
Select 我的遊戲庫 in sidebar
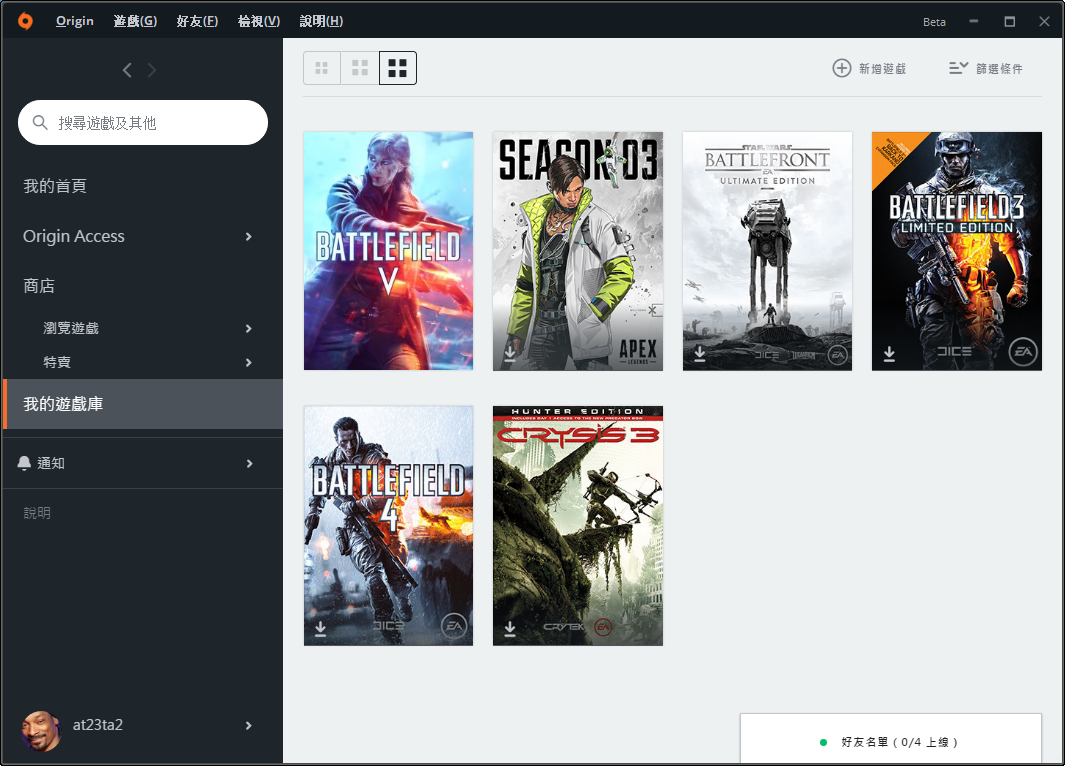(143, 404)
